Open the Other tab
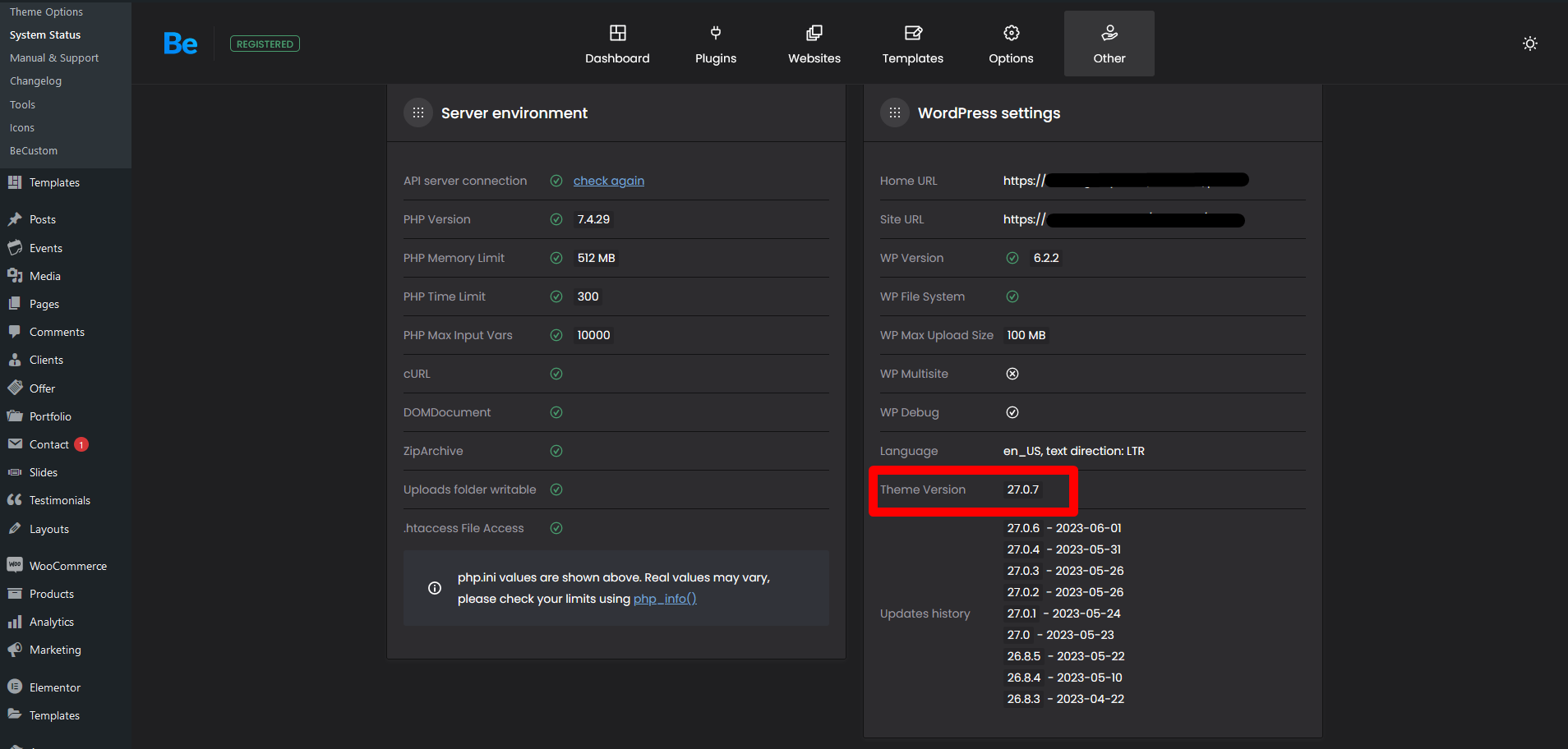The height and width of the screenshot is (749, 1568). pos(1109,44)
